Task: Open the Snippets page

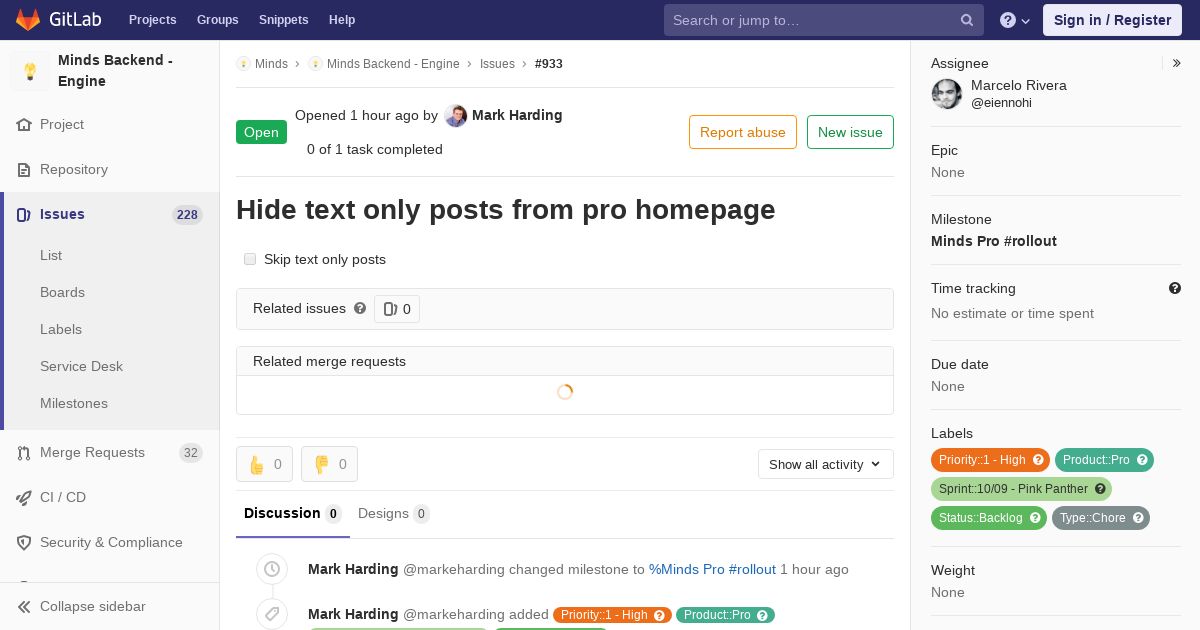Action: pyautogui.click(x=283, y=20)
